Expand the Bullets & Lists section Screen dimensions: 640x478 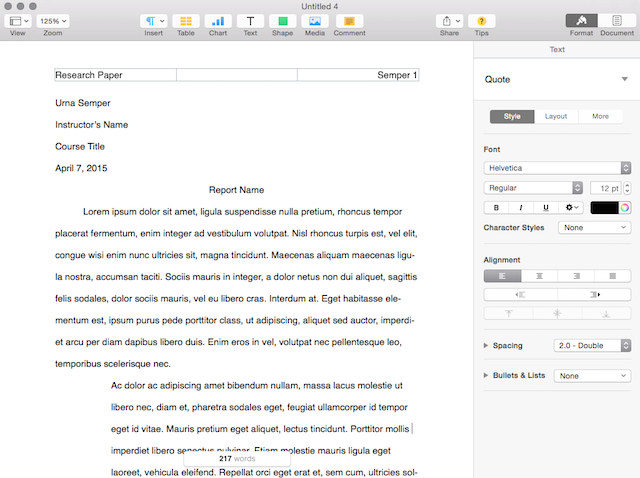point(486,375)
